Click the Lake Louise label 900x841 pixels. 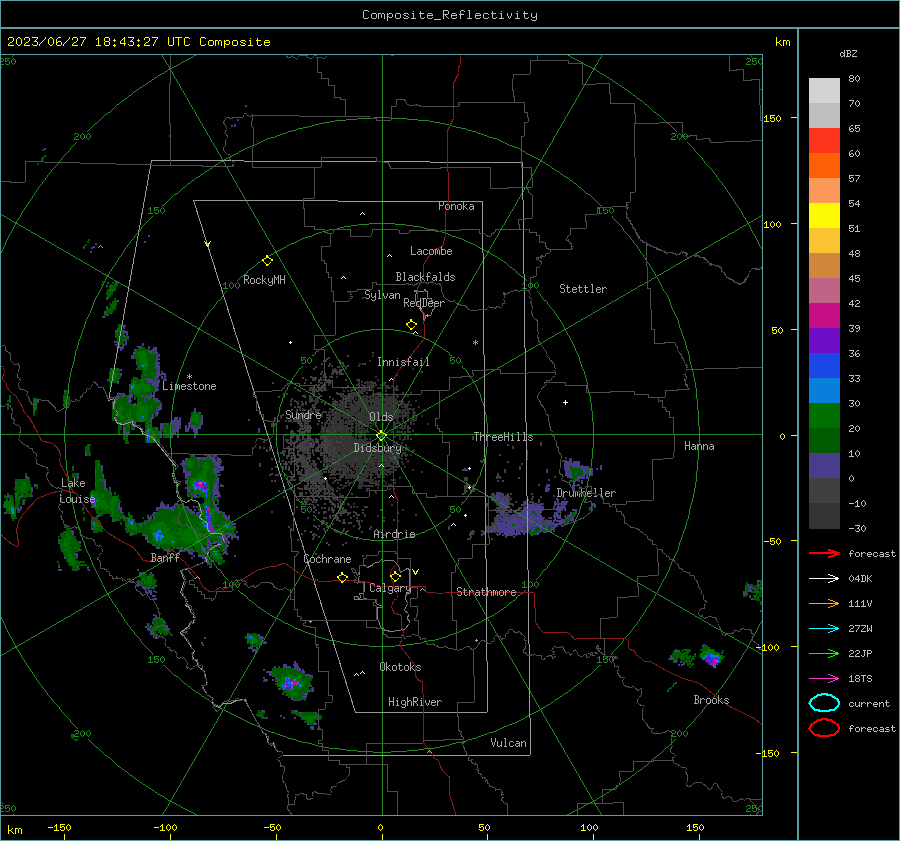pos(77,491)
